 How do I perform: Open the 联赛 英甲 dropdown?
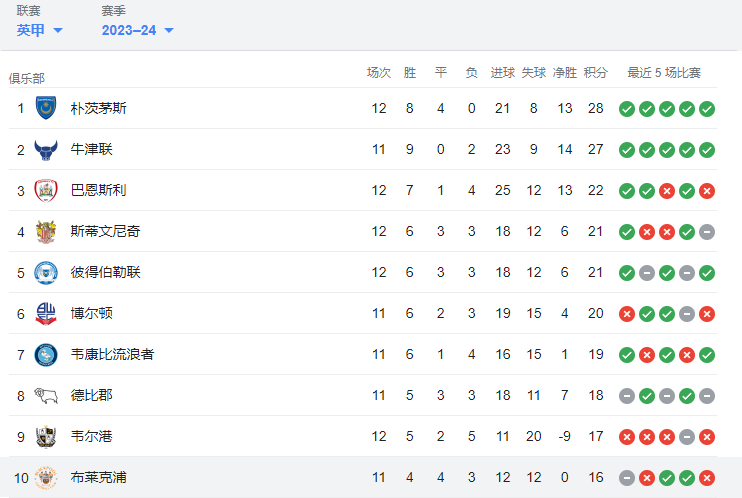39,30
